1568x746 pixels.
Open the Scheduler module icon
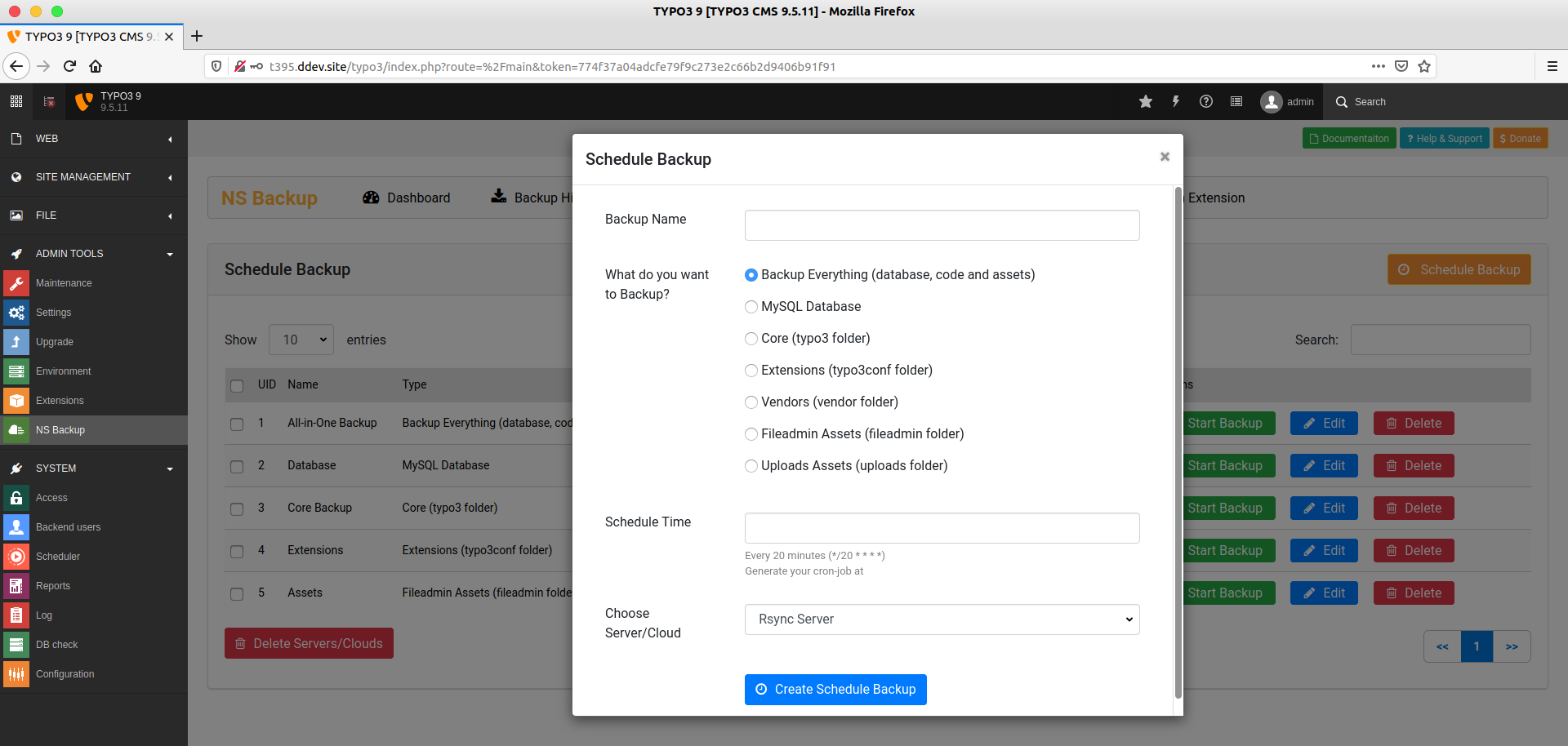[x=16, y=557]
